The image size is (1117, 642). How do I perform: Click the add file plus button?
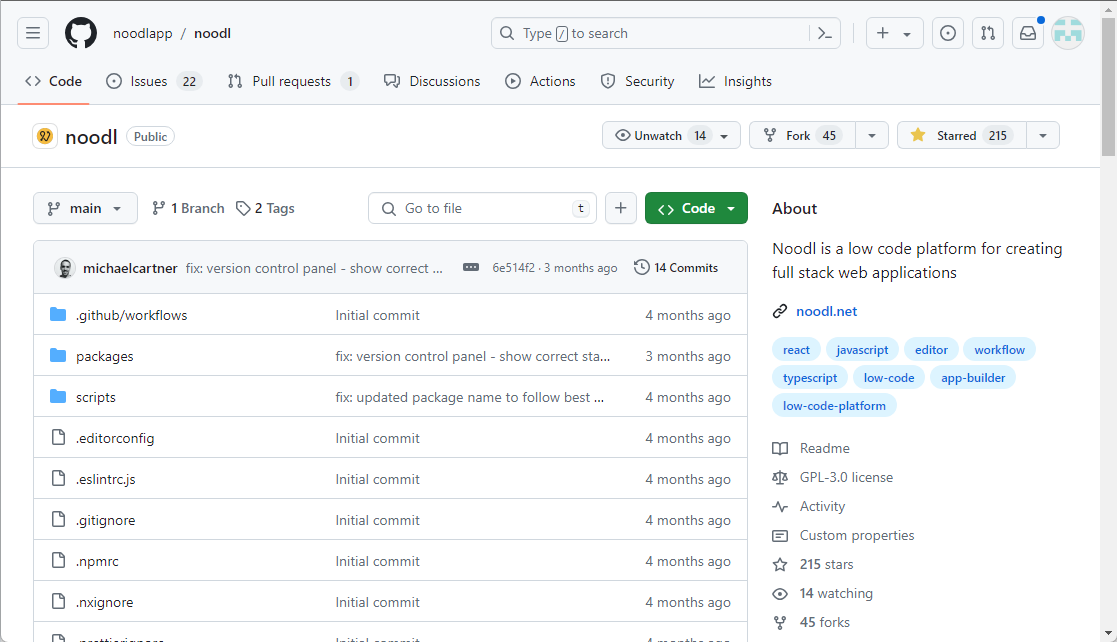coord(620,208)
